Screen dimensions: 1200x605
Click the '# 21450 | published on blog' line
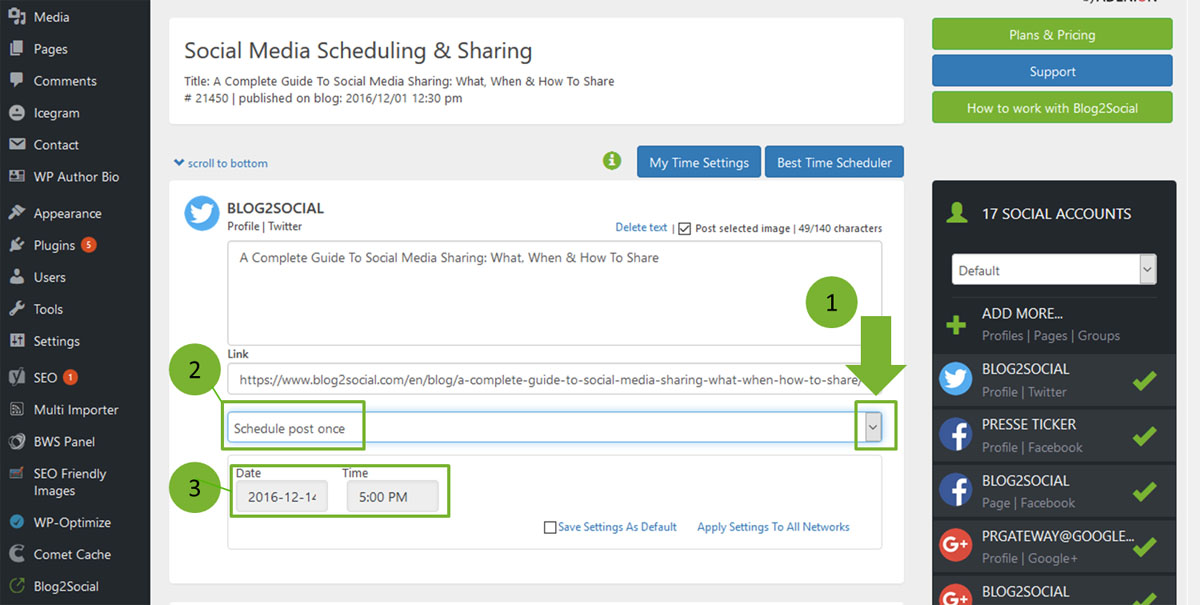coord(323,98)
